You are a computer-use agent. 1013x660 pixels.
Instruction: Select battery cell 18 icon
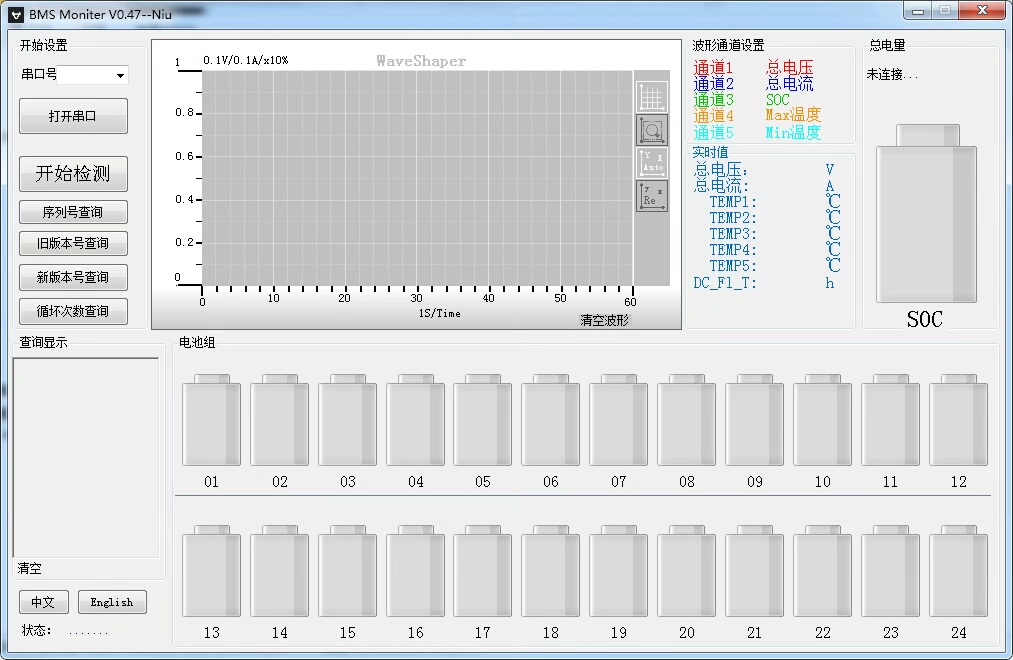point(551,572)
